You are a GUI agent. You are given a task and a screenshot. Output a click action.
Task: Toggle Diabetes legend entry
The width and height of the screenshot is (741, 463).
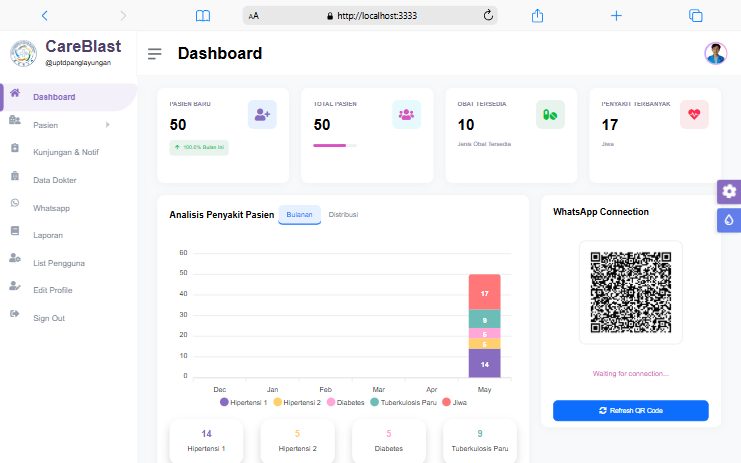click(345, 403)
